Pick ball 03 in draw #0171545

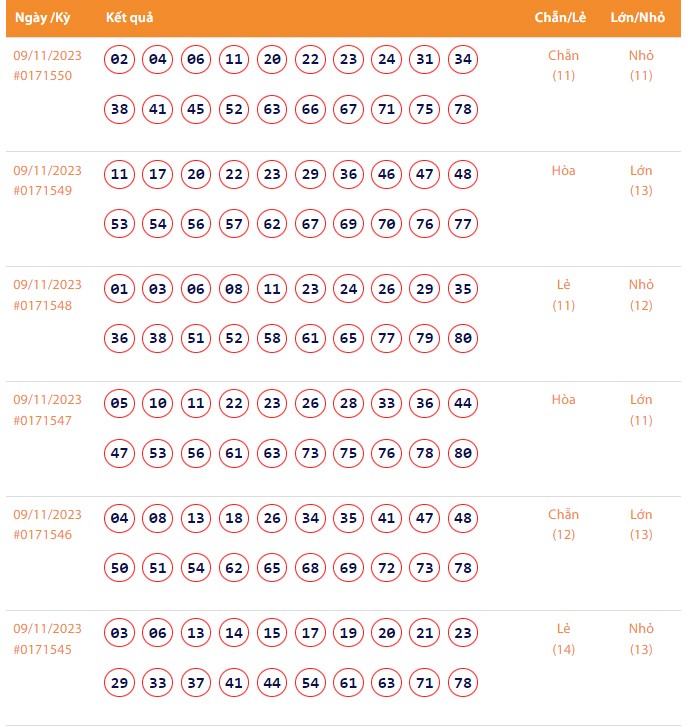click(120, 633)
